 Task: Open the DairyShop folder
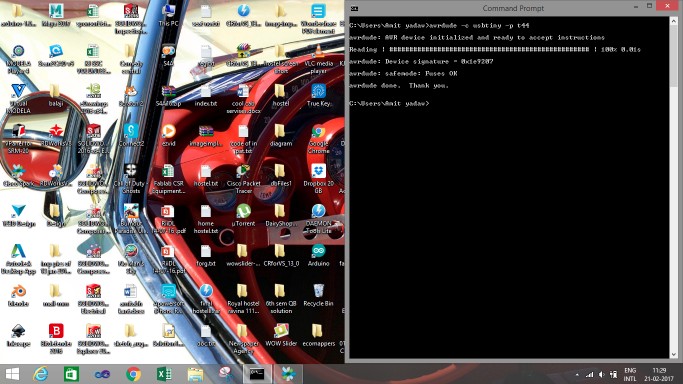281,216
